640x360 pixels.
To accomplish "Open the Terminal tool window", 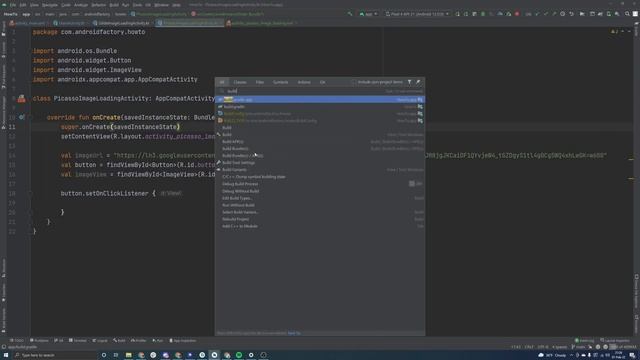I will tap(78, 340).
